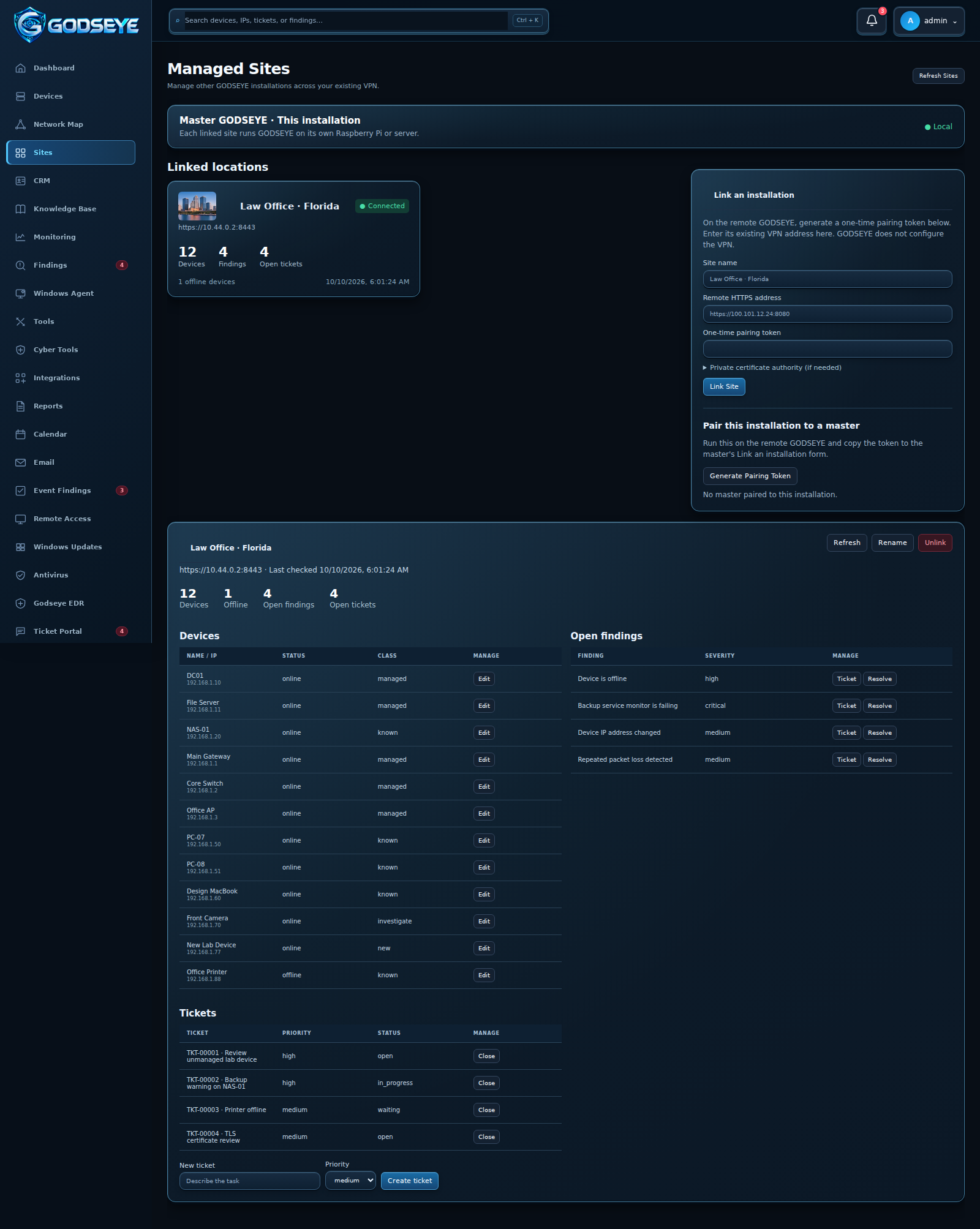Create ticket for Device is offline finding
The width and height of the screenshot is (980, 1229).
point(846,678)
